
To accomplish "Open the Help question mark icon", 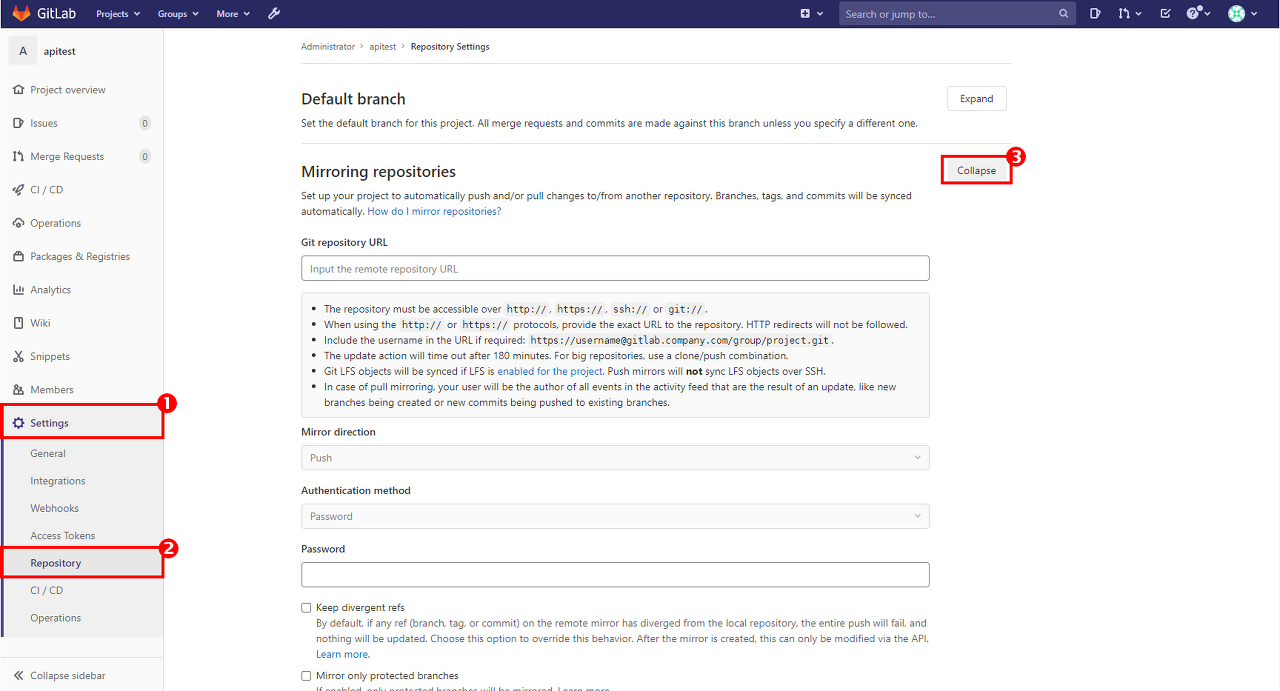I will tap(1194, 13).
